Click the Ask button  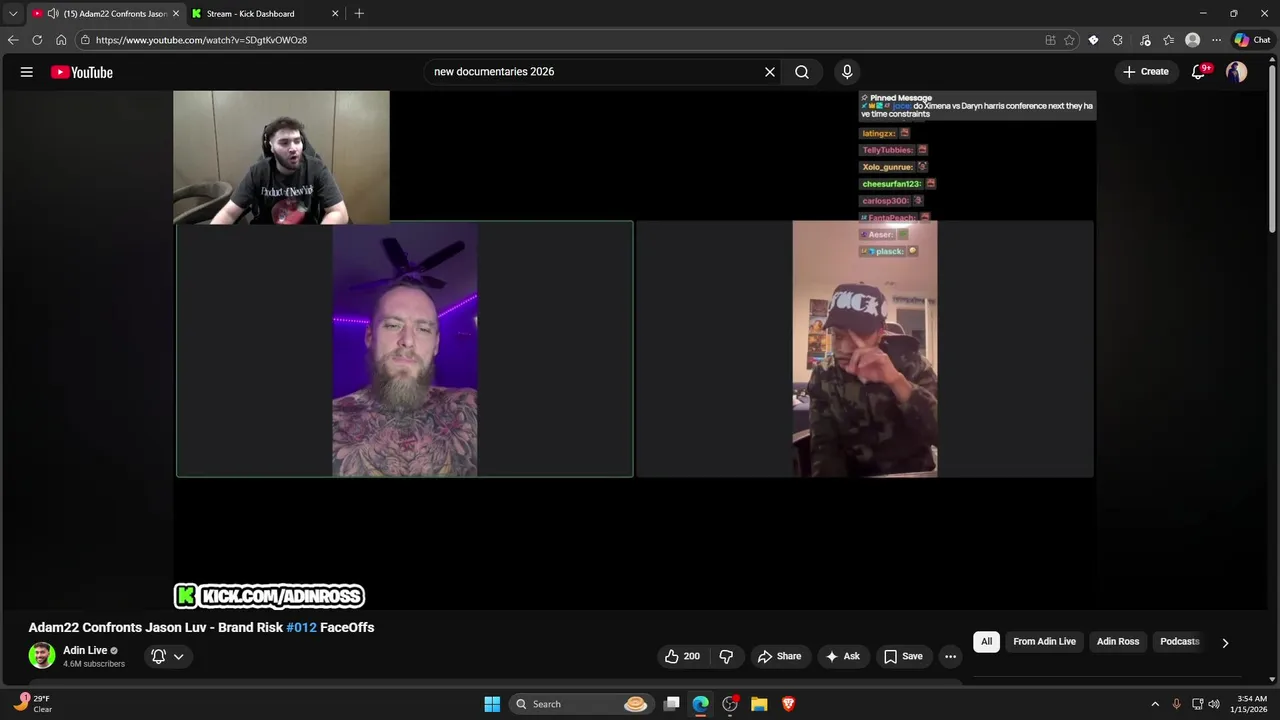842,656
